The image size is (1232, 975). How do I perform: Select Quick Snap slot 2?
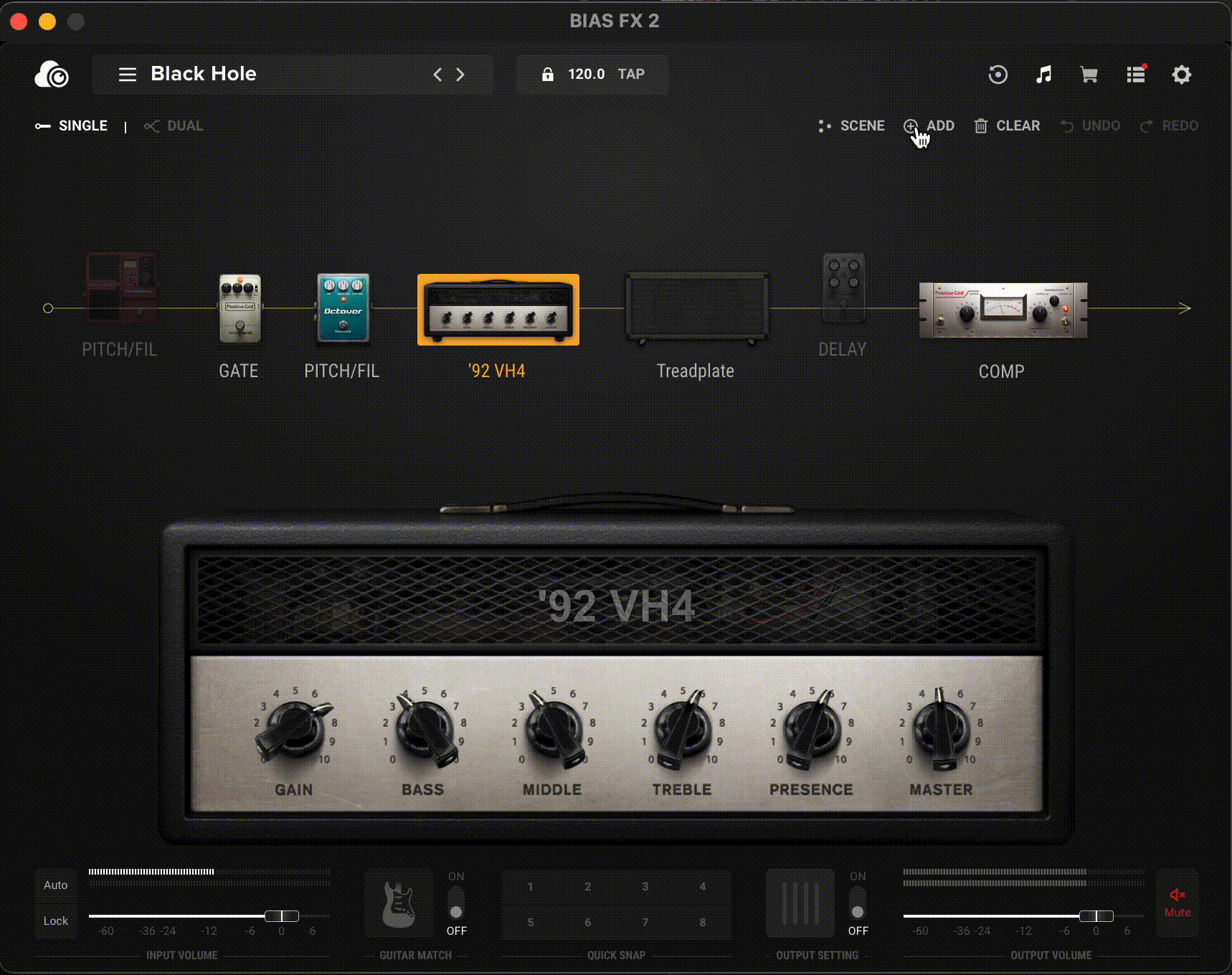point(588,887)
